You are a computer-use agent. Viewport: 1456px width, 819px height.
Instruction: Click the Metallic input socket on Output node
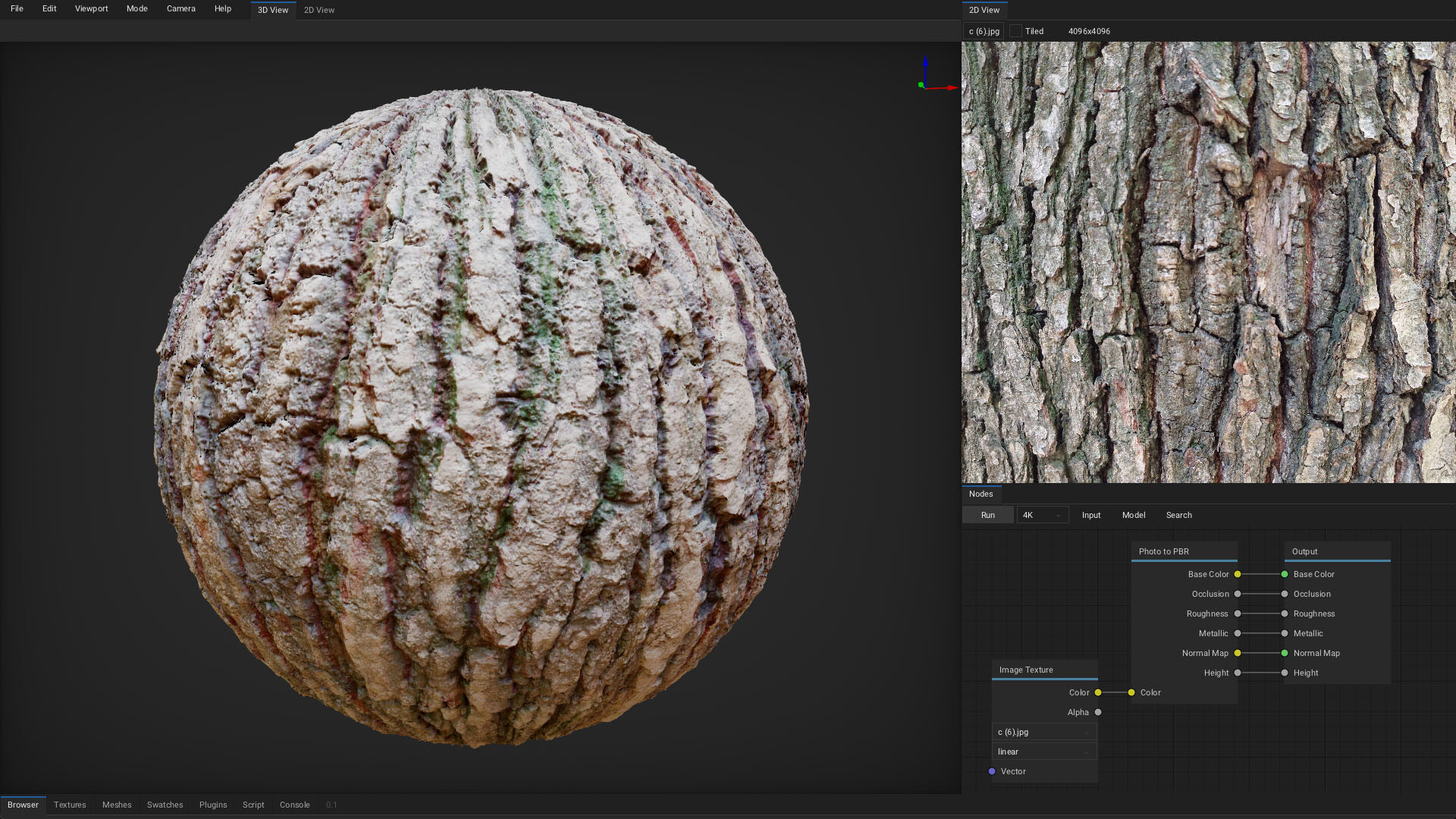click(x=1285, y=633)
